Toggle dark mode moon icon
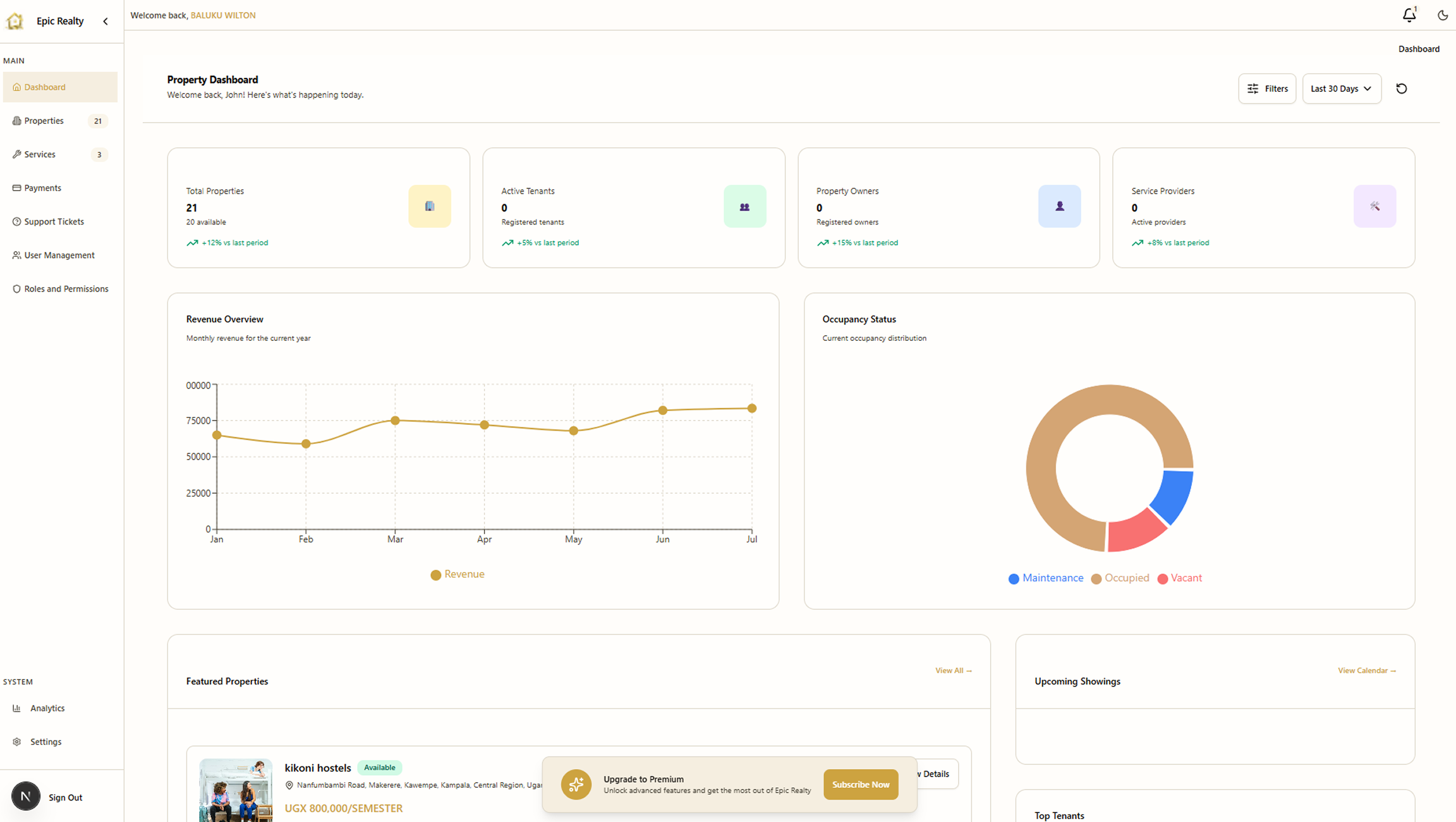This screenshot has width=1456, height=822. point(1442,15)
